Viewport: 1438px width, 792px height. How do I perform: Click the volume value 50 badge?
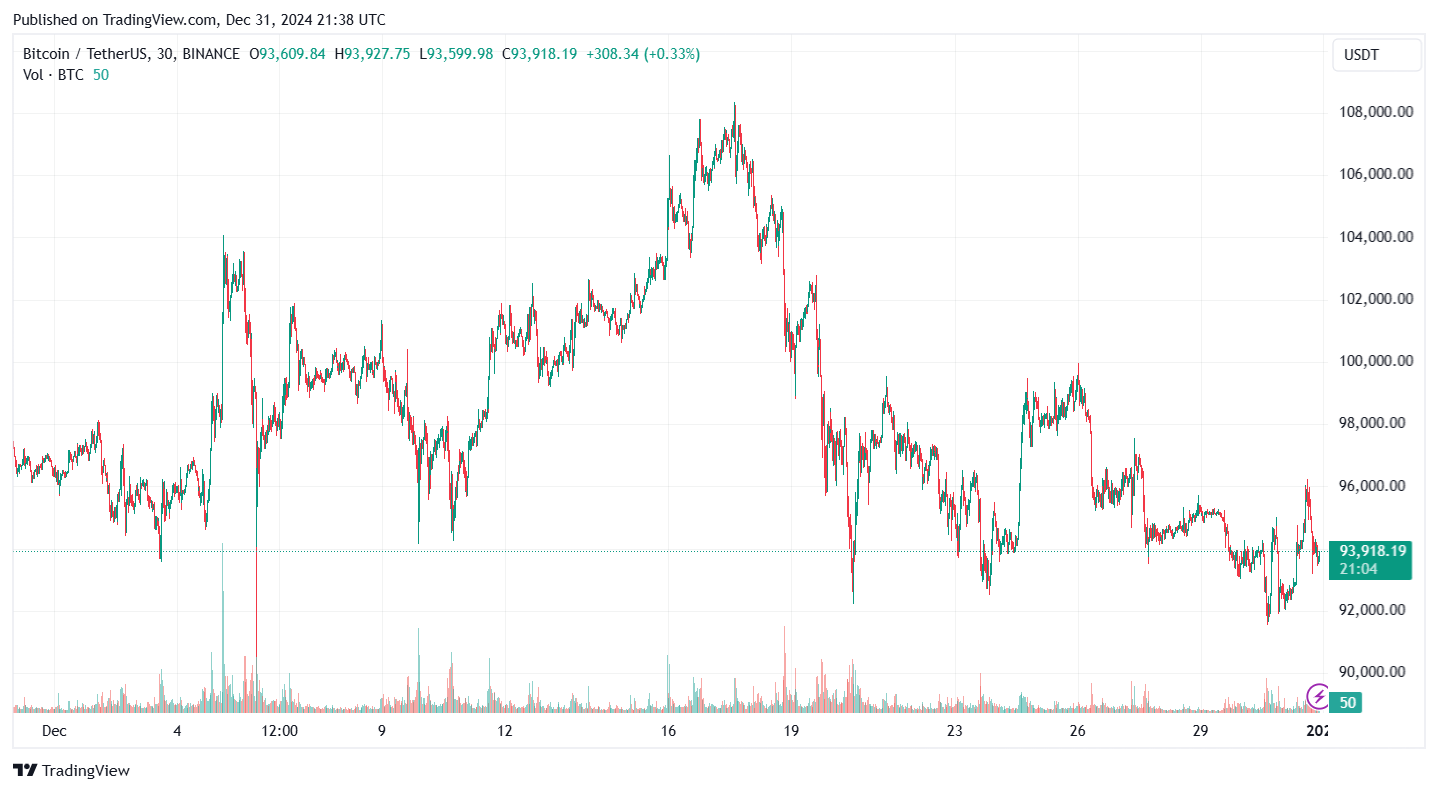click(x=1347, y=703)
